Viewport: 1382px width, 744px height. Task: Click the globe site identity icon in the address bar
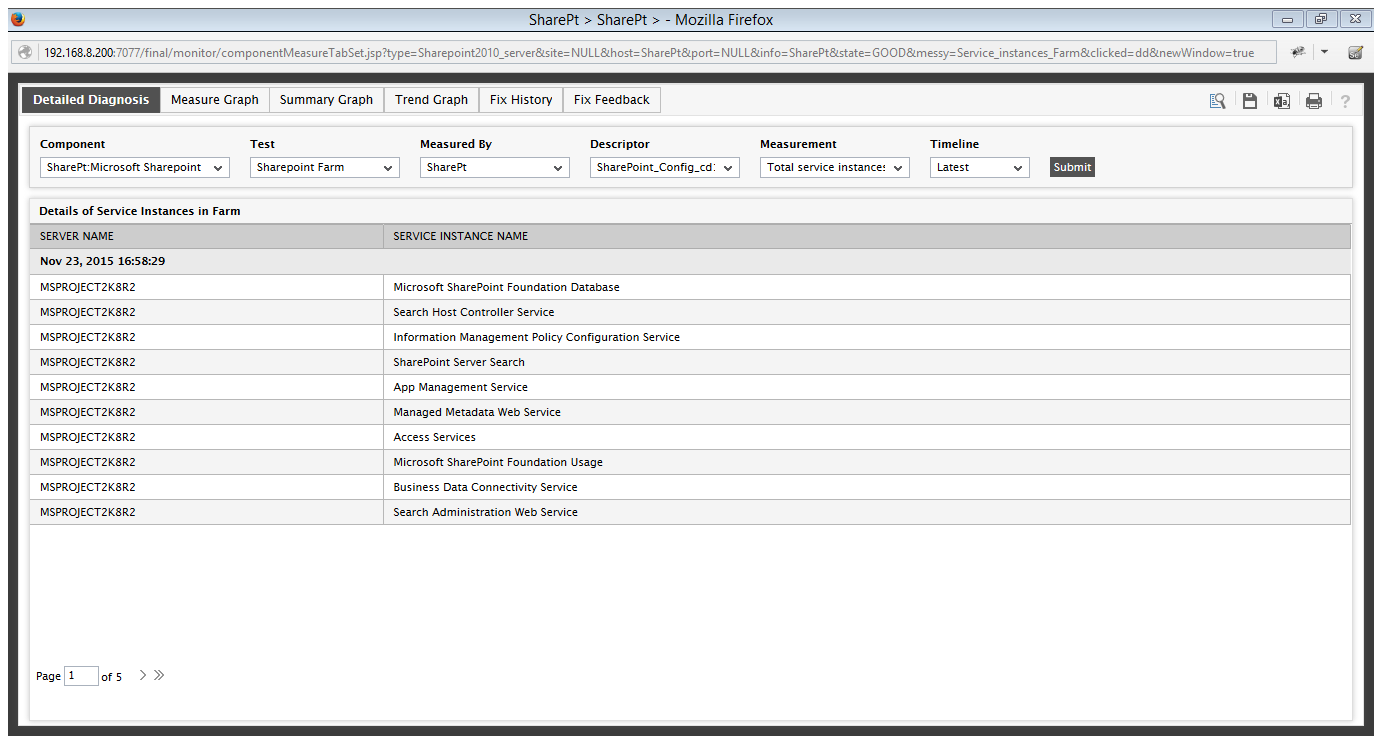click(25, 52)
